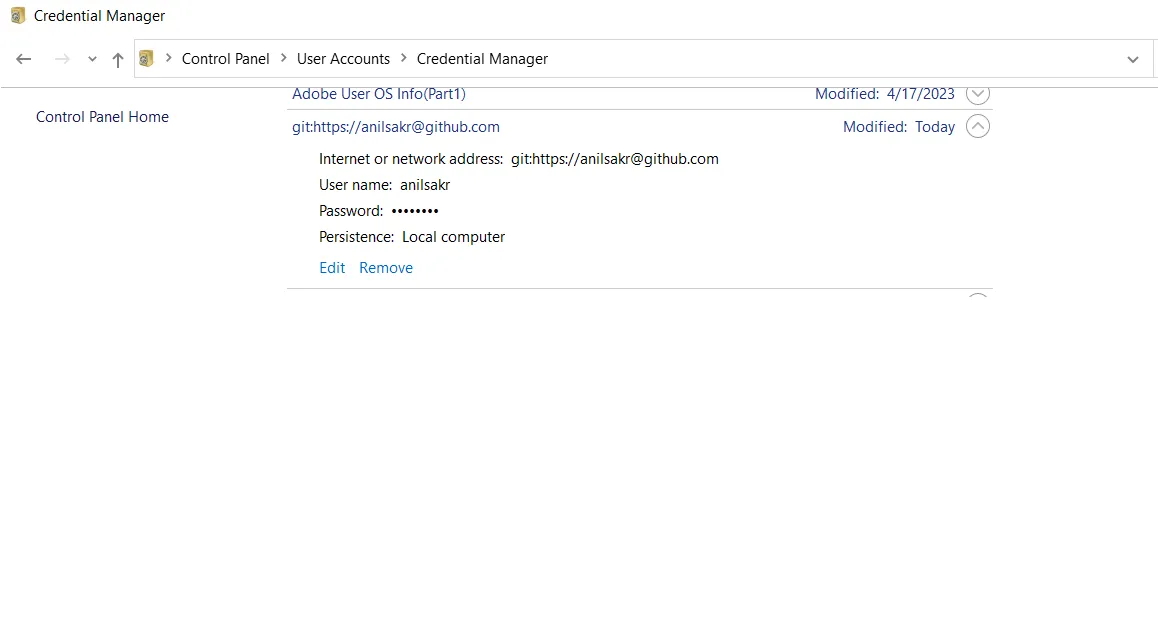1158x622 pixels.
Task: Click Persistence: Local computer text
Action: [412, 236]
